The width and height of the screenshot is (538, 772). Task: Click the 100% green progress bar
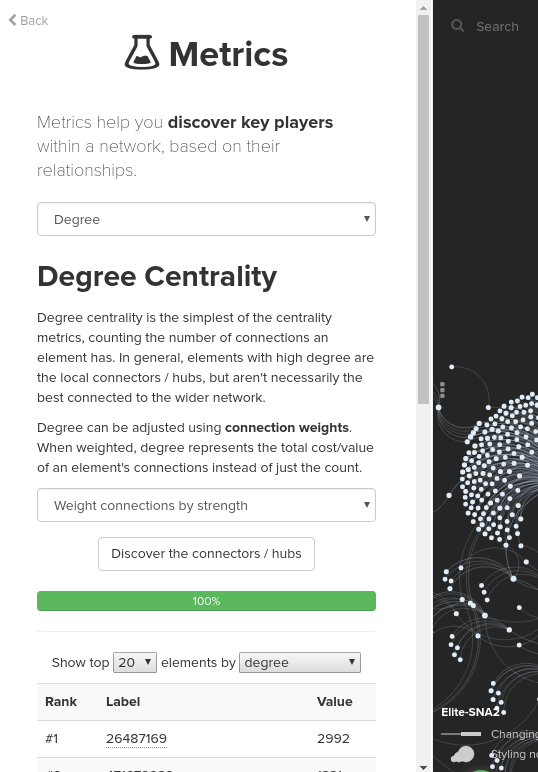tap(206, 601)
